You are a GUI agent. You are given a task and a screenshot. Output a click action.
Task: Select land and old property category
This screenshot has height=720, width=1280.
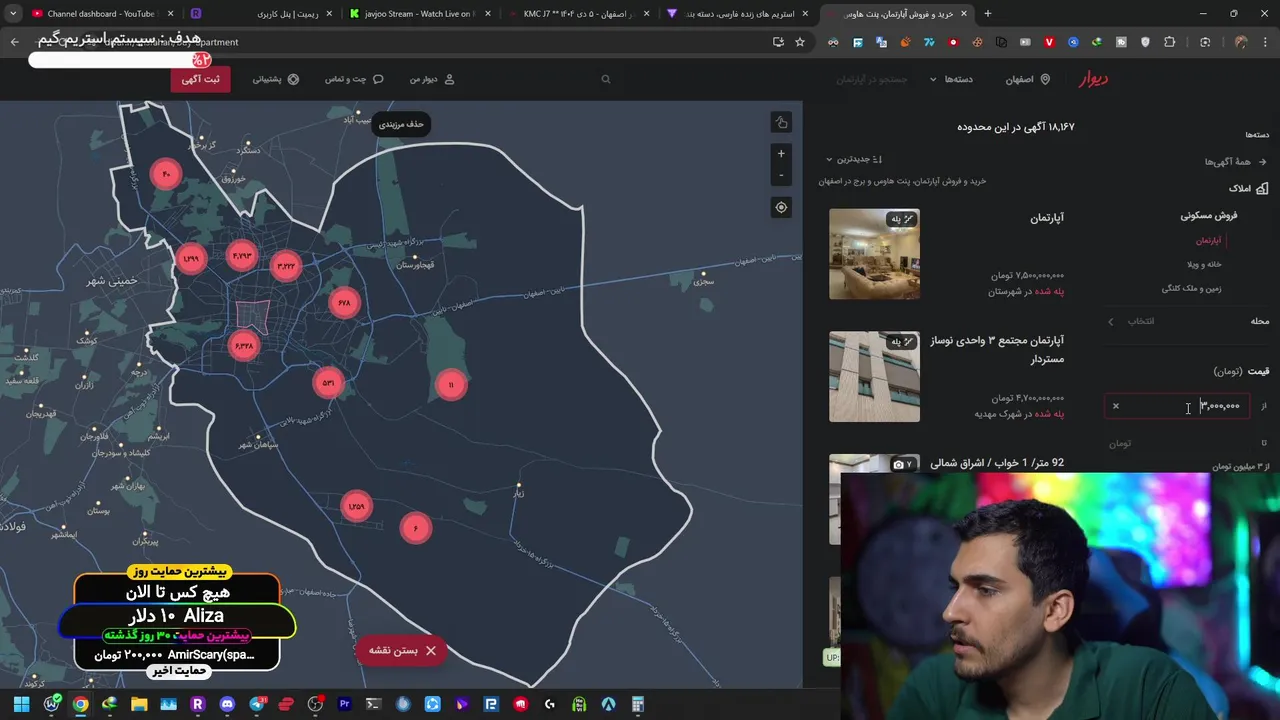click(1191, 288)
